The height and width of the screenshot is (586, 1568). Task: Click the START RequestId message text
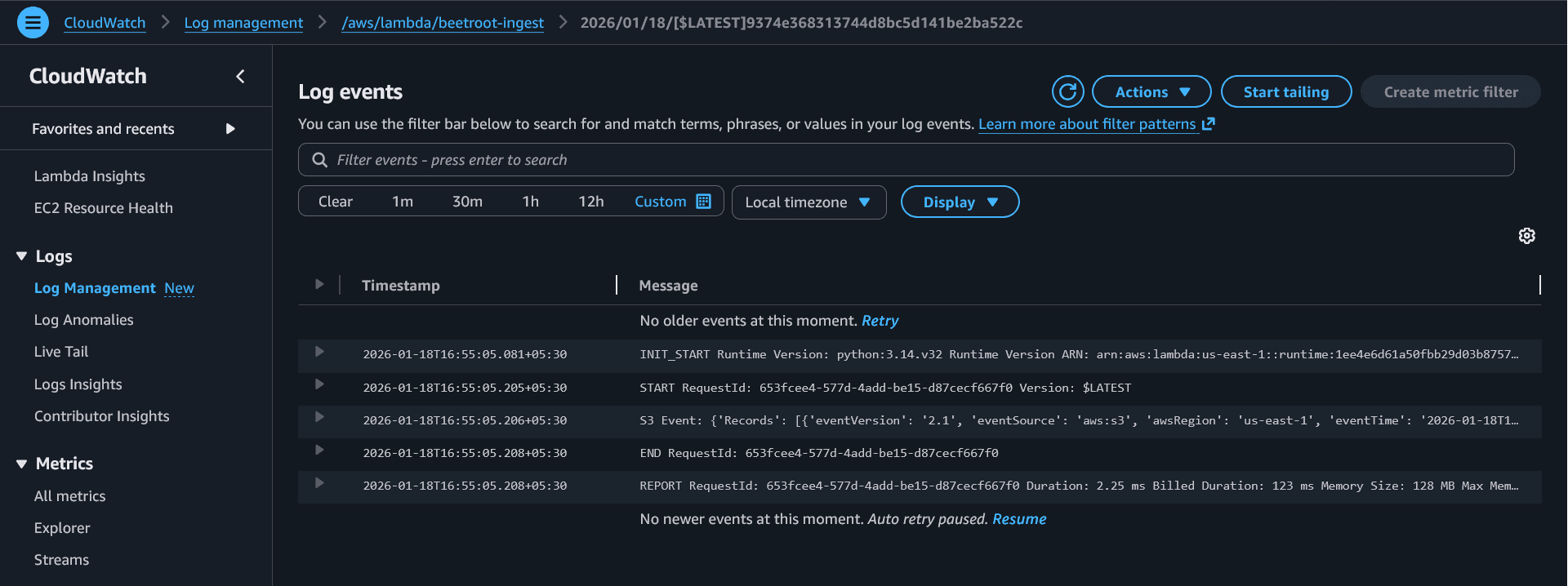click(x=885, y=388)
